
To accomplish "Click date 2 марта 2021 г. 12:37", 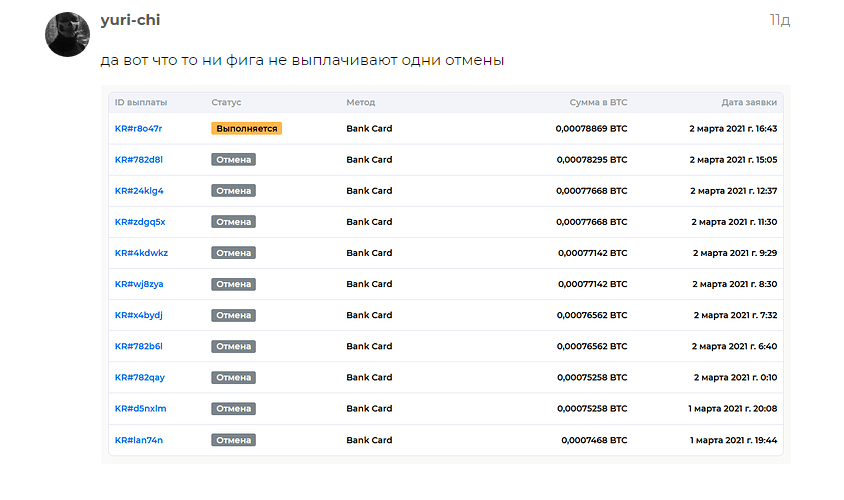I will click(x=734, y=191).
